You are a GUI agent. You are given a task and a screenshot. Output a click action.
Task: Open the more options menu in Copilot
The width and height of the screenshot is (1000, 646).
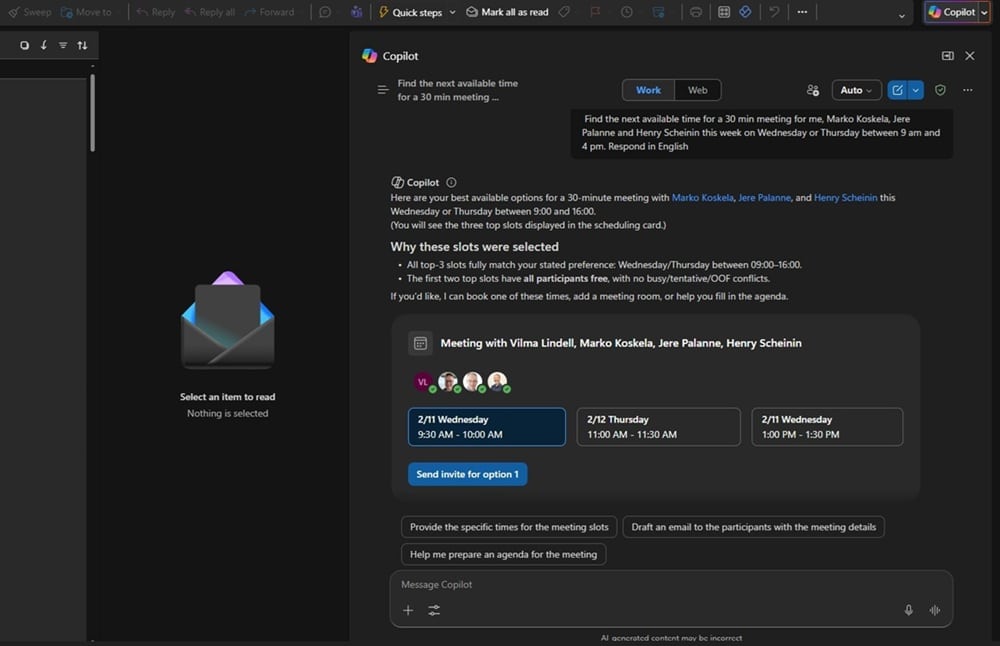coord(967,89)
